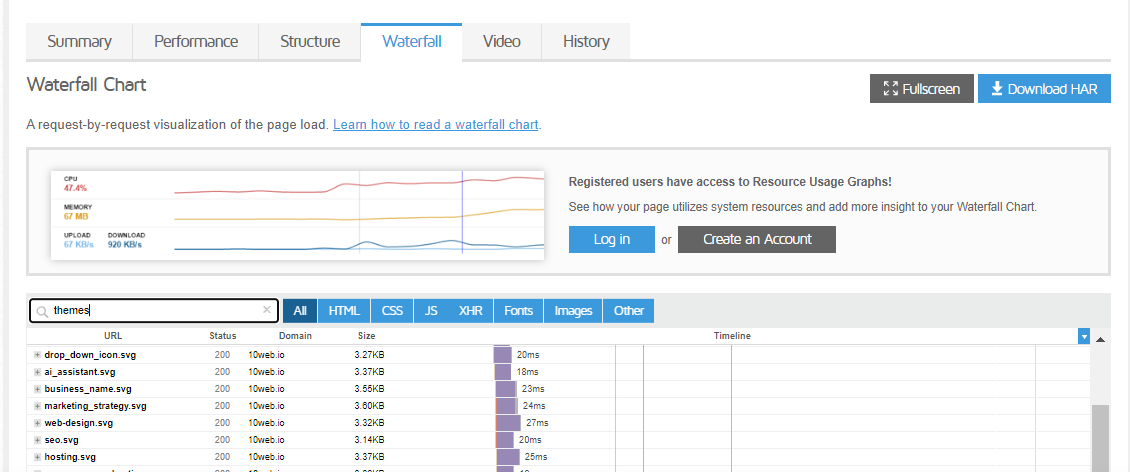Expand the seo.svg request row
1130x472 pixels.
37,440
